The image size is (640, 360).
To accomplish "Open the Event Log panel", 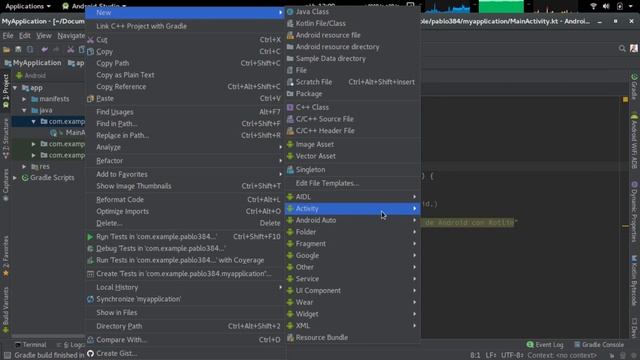I will [x=545, y=345].
